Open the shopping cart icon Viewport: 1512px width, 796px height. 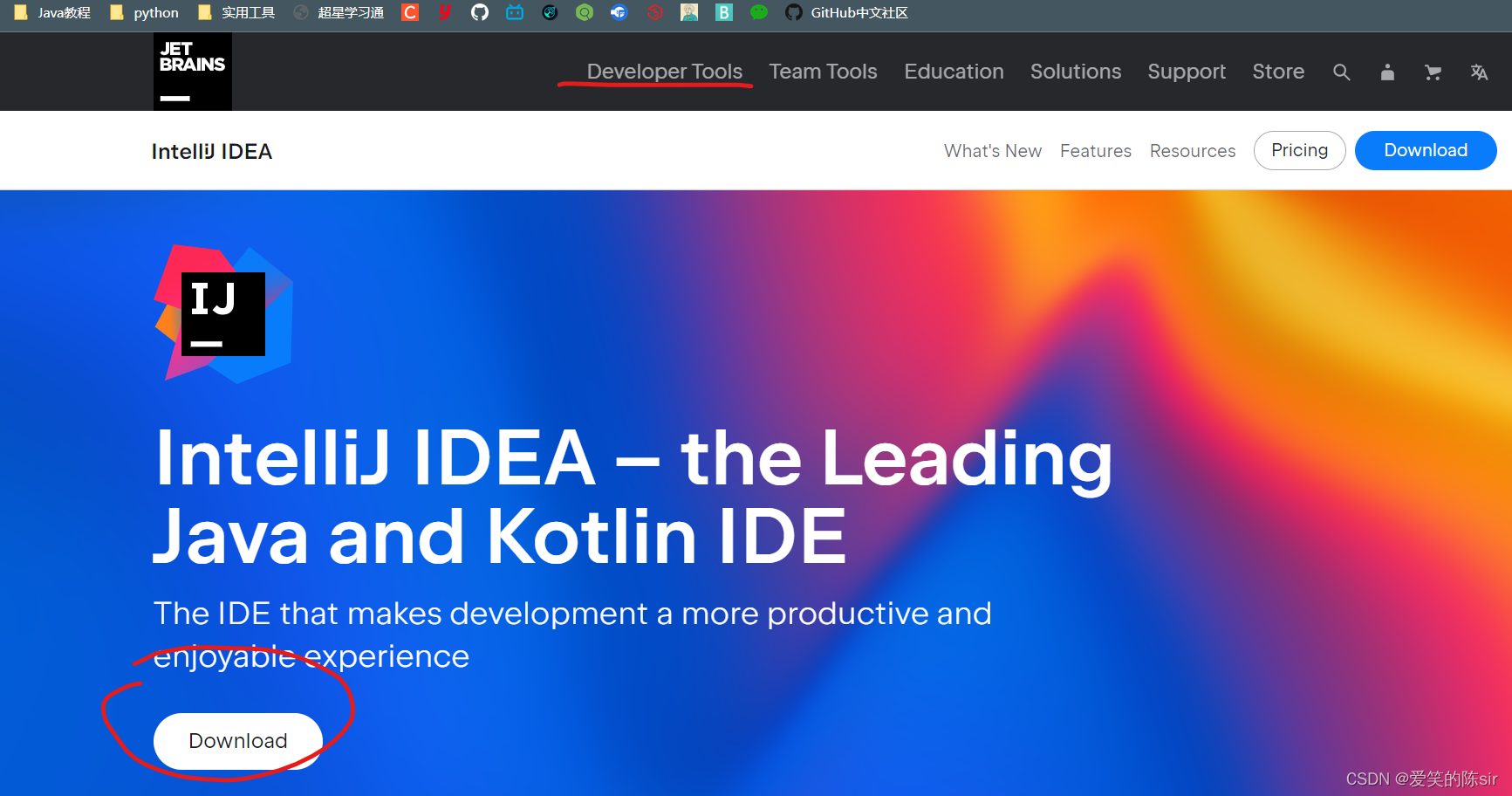coord(1433,72)
